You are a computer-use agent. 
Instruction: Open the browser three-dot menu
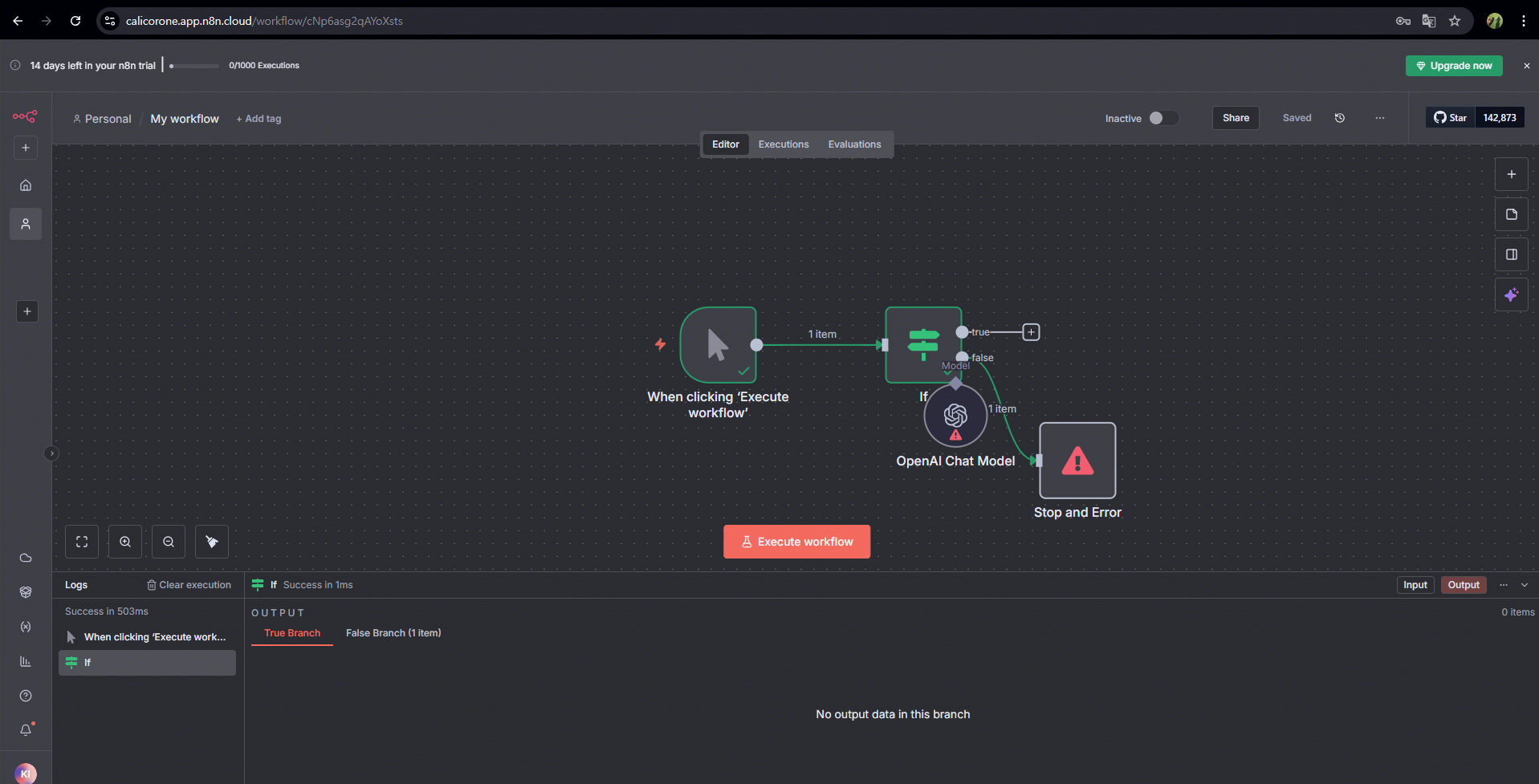click(x=1524, y=21)
